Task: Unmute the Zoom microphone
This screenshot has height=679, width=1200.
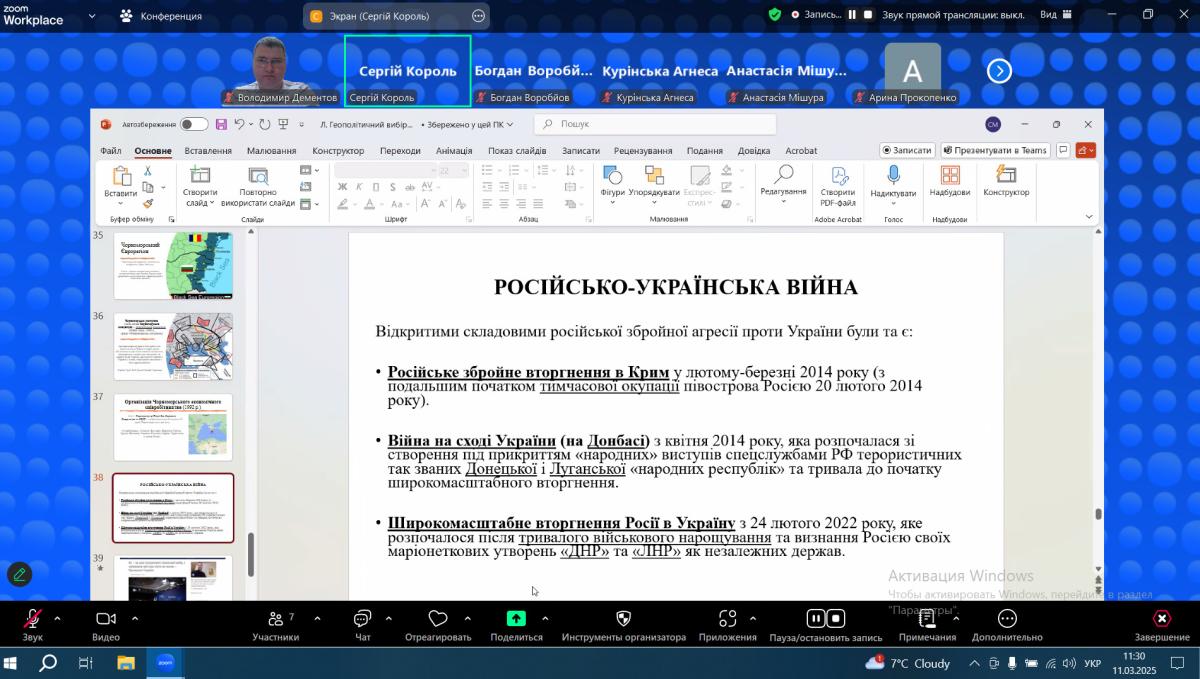Action: [x=32, y=619]
